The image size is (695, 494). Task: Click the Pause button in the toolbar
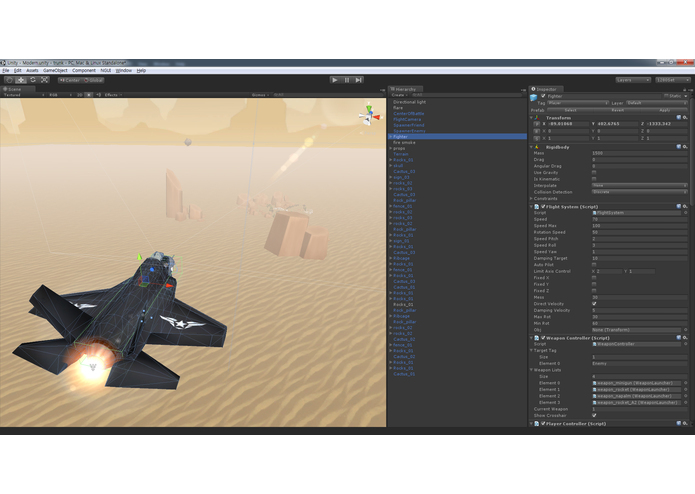(347, 80)
